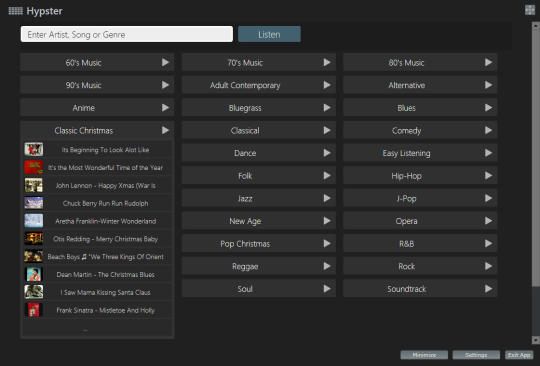Play Easy Listening arrow icon

click(x=488, y=153)
